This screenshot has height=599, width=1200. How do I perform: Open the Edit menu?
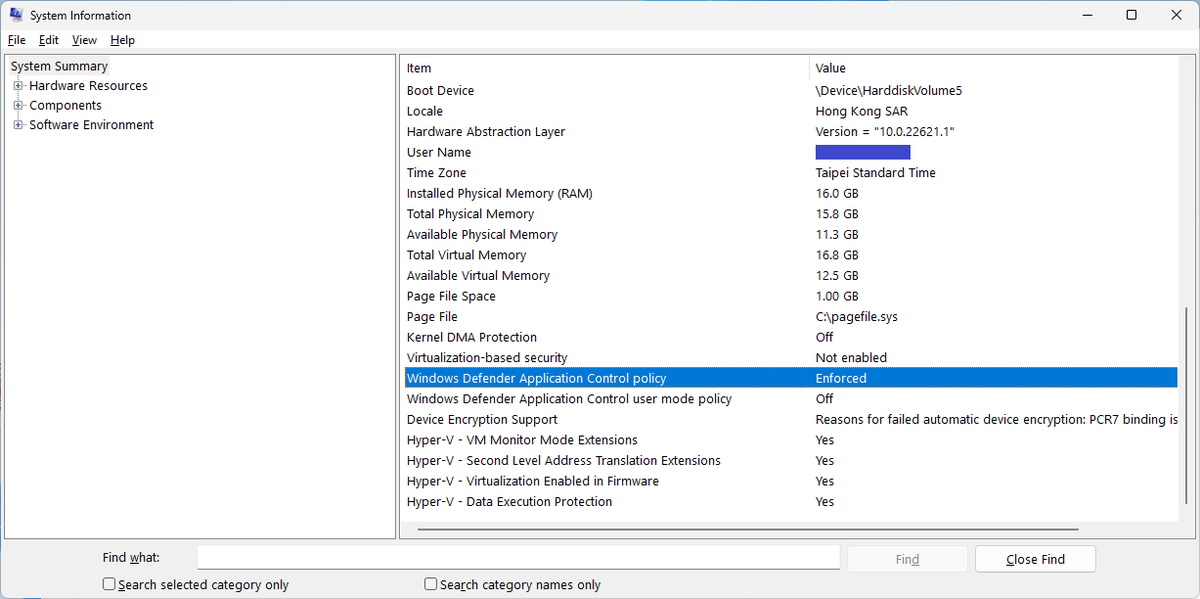49,40
